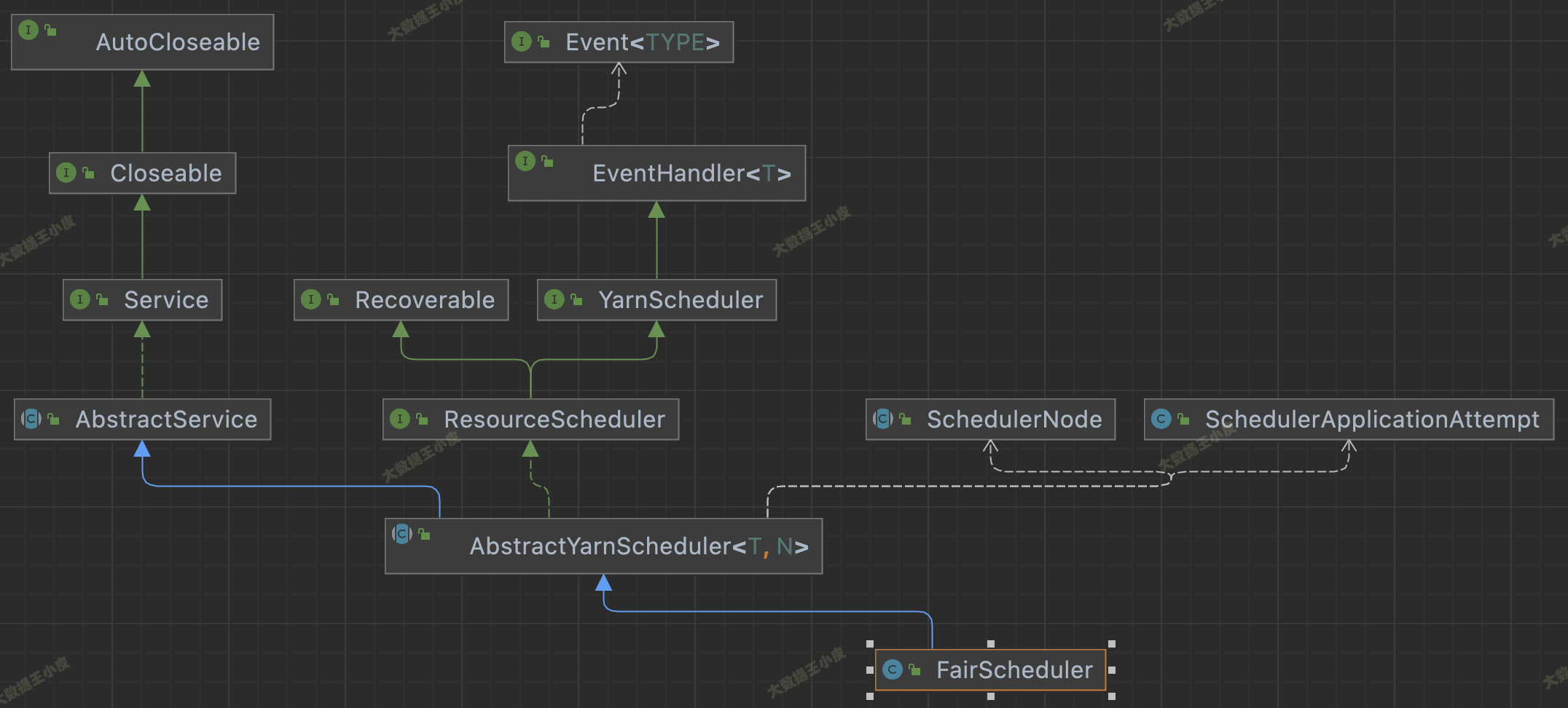Click the class icon on FairScheduler node

(893, 669)
